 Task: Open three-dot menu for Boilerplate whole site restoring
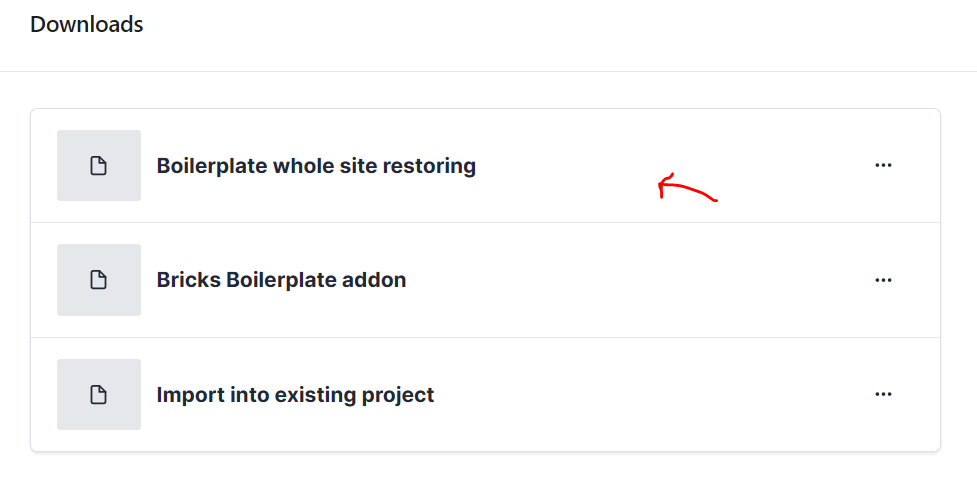[883, 166]
